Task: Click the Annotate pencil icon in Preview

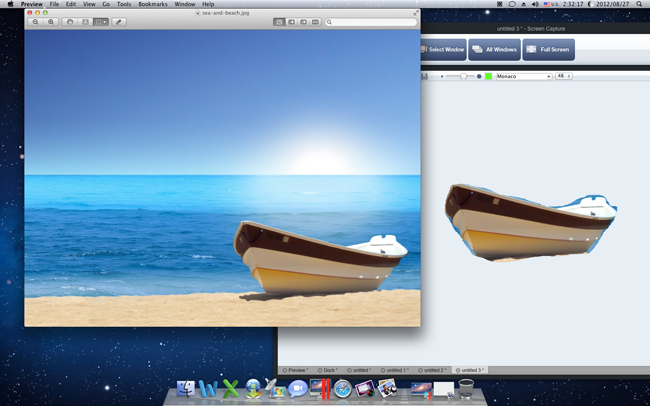Action: (118, 21)
